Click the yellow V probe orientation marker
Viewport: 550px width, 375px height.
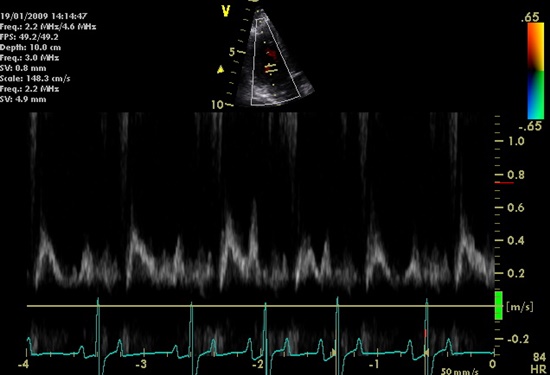tap(226, 11)
